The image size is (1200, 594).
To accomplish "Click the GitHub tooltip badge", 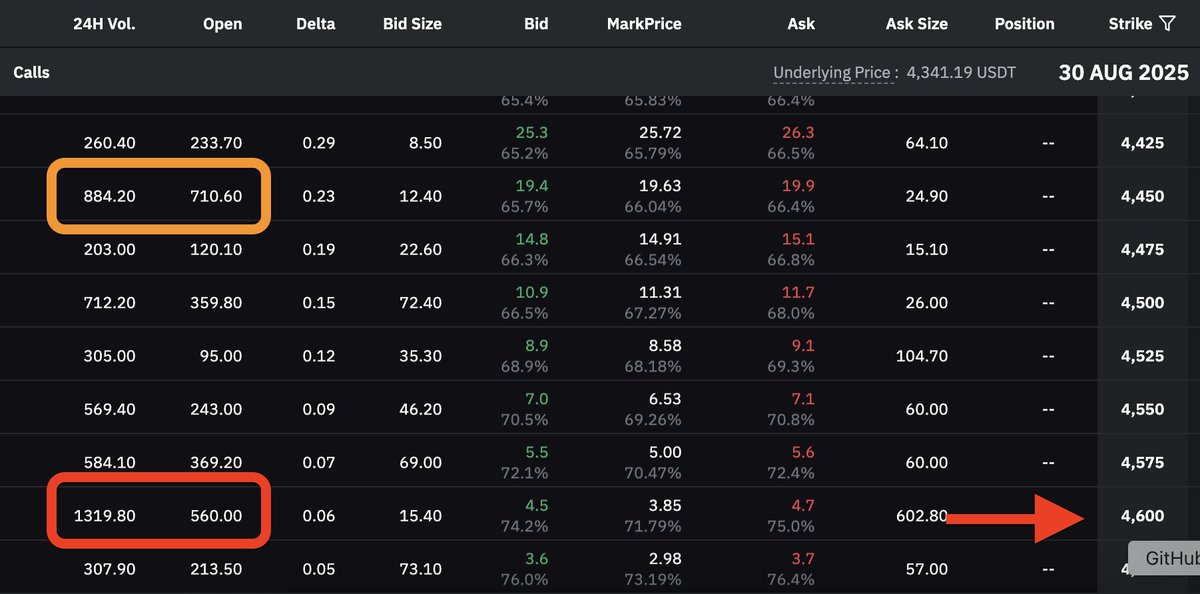I will coord(1166,559).
